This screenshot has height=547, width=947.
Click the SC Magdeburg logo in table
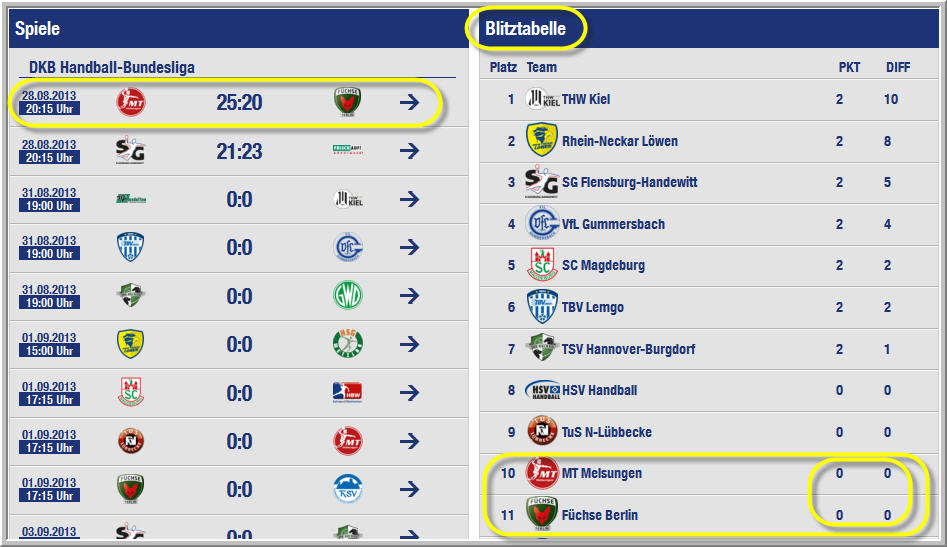coord(542,266)
